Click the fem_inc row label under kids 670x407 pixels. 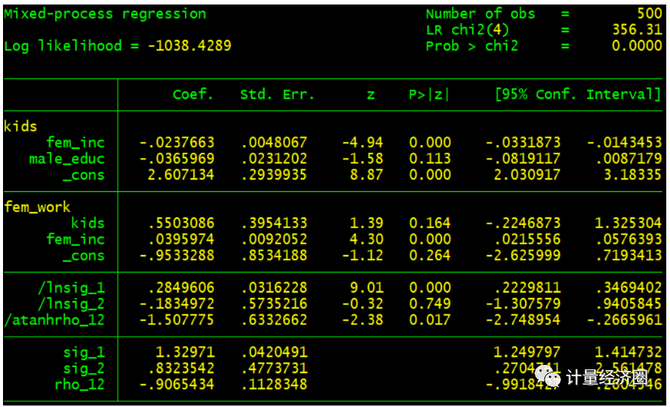pos(75,143)
